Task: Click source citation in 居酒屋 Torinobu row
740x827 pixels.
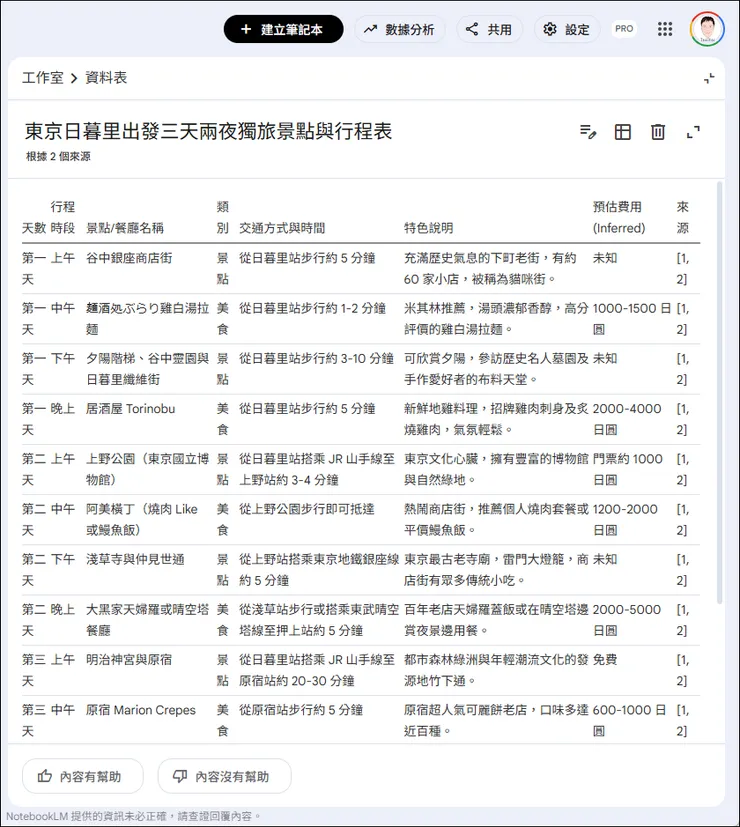Action: [x=683, y=419]
